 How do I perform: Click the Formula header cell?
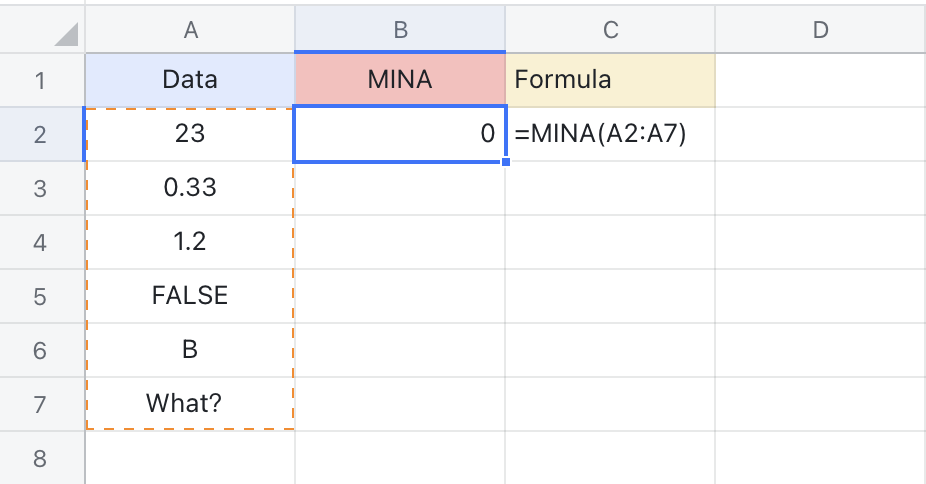point(610,80)
